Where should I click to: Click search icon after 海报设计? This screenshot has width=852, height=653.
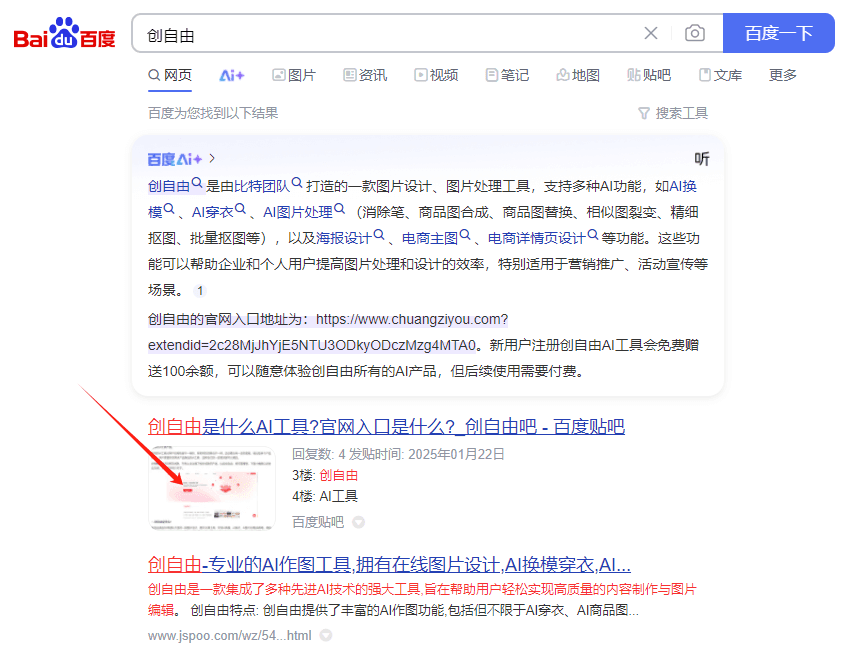[379, 237]
